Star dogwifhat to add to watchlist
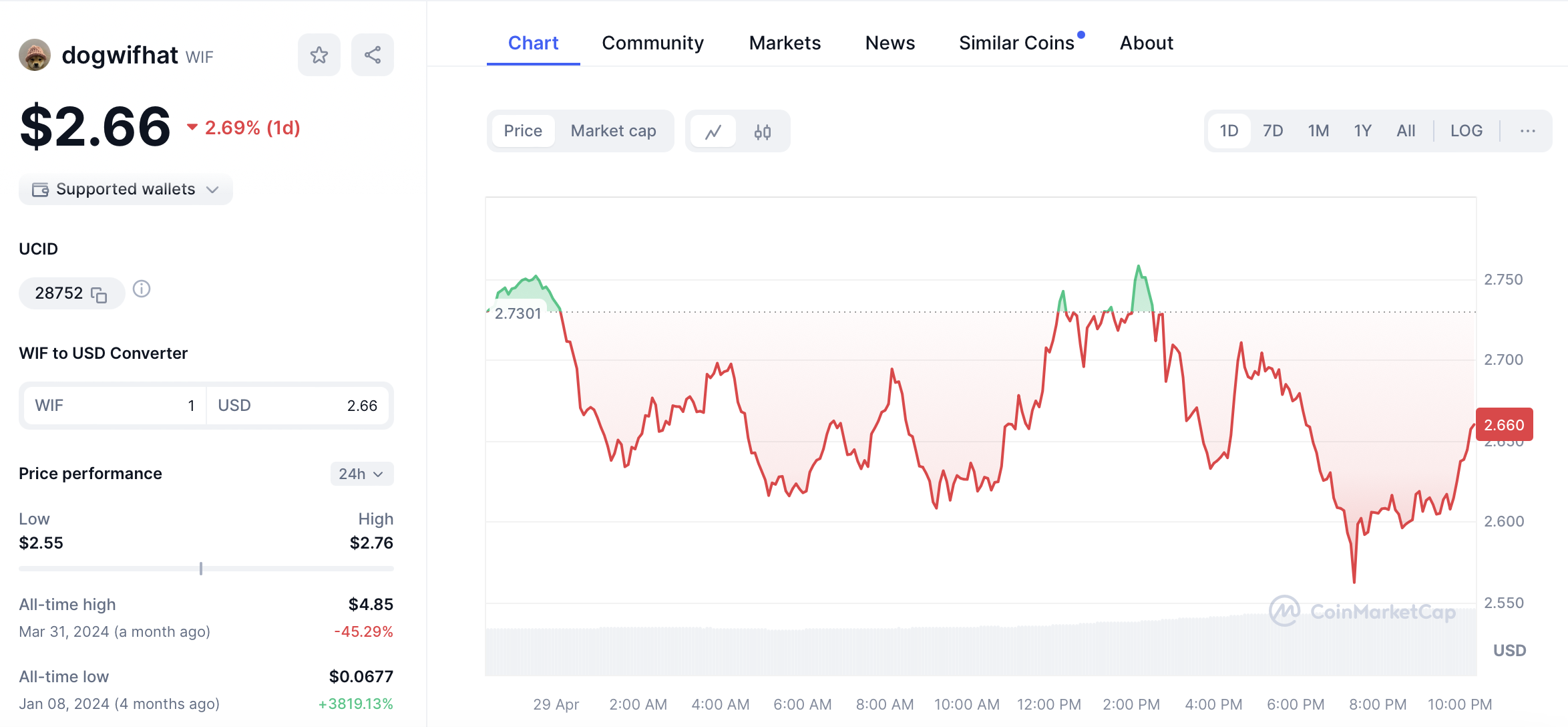The height and width of the screenshot is (727, 1568). tap(319, 55)
